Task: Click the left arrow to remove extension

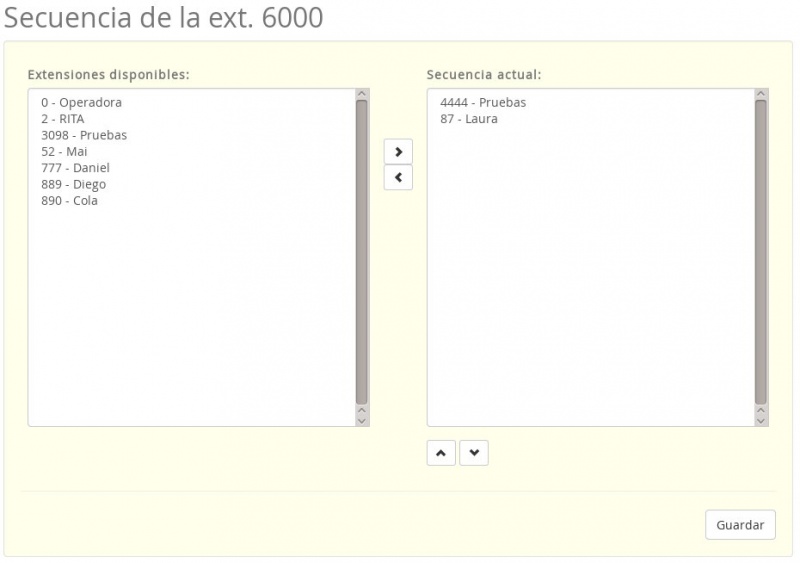Action: coord(398,178)
